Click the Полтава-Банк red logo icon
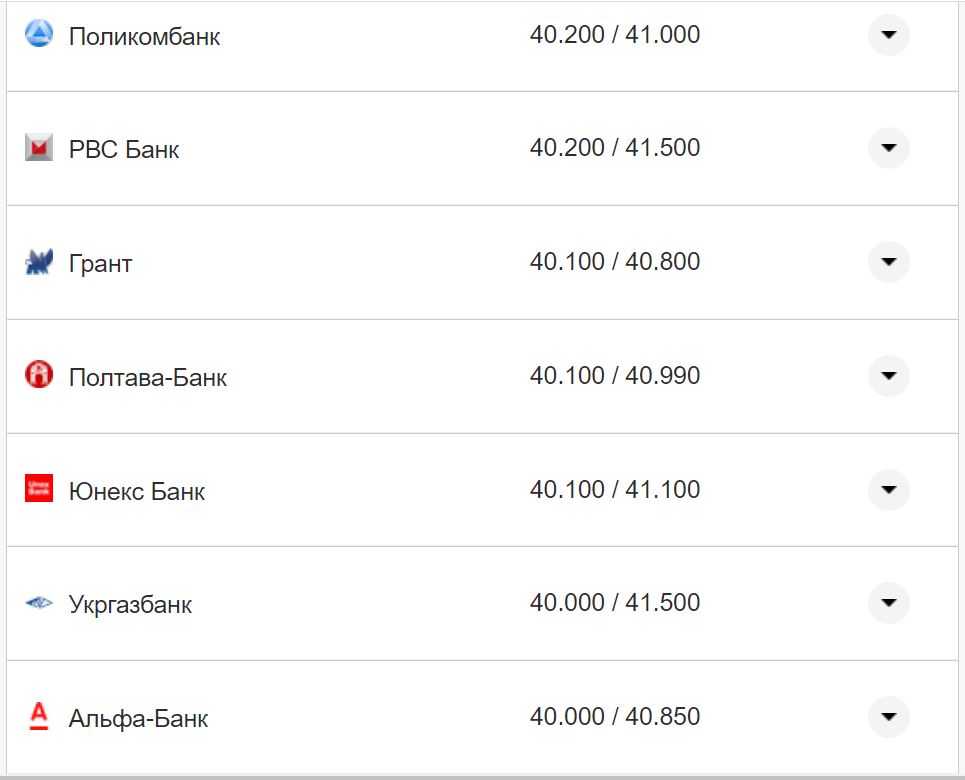965x780 pixels. (x=38, y=376)
